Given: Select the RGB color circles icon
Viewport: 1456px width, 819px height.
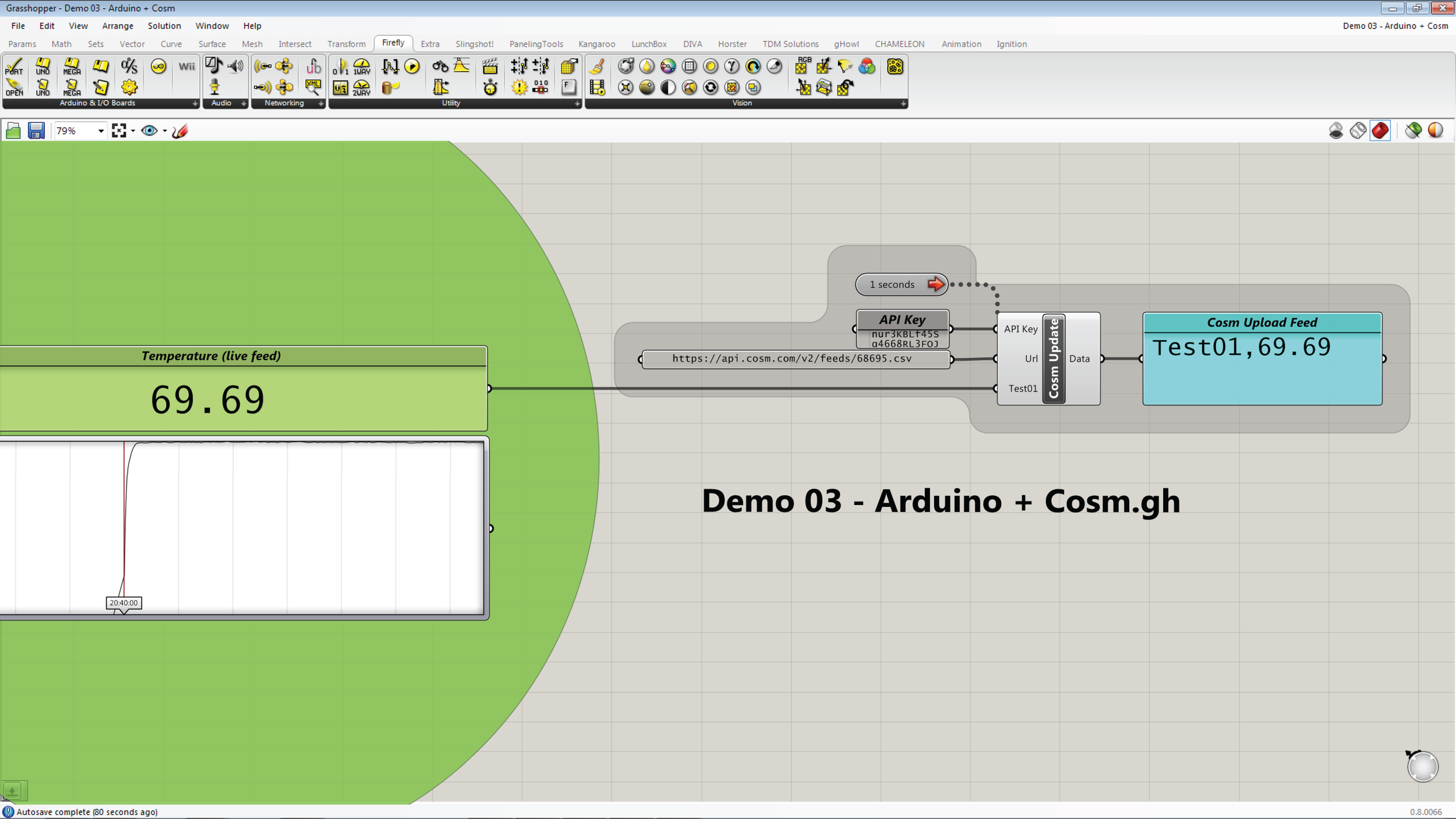Looking at the screenshot, I should pyautogui.click(x=867, y=66).
